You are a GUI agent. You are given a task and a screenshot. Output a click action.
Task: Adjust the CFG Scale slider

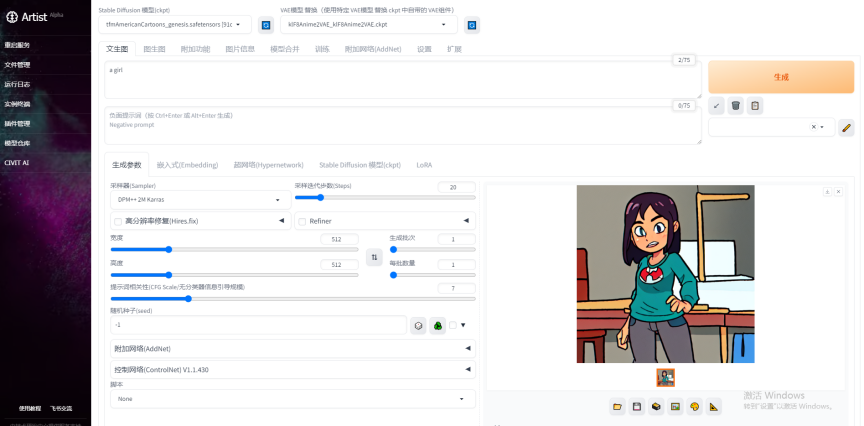click(293, 299)
